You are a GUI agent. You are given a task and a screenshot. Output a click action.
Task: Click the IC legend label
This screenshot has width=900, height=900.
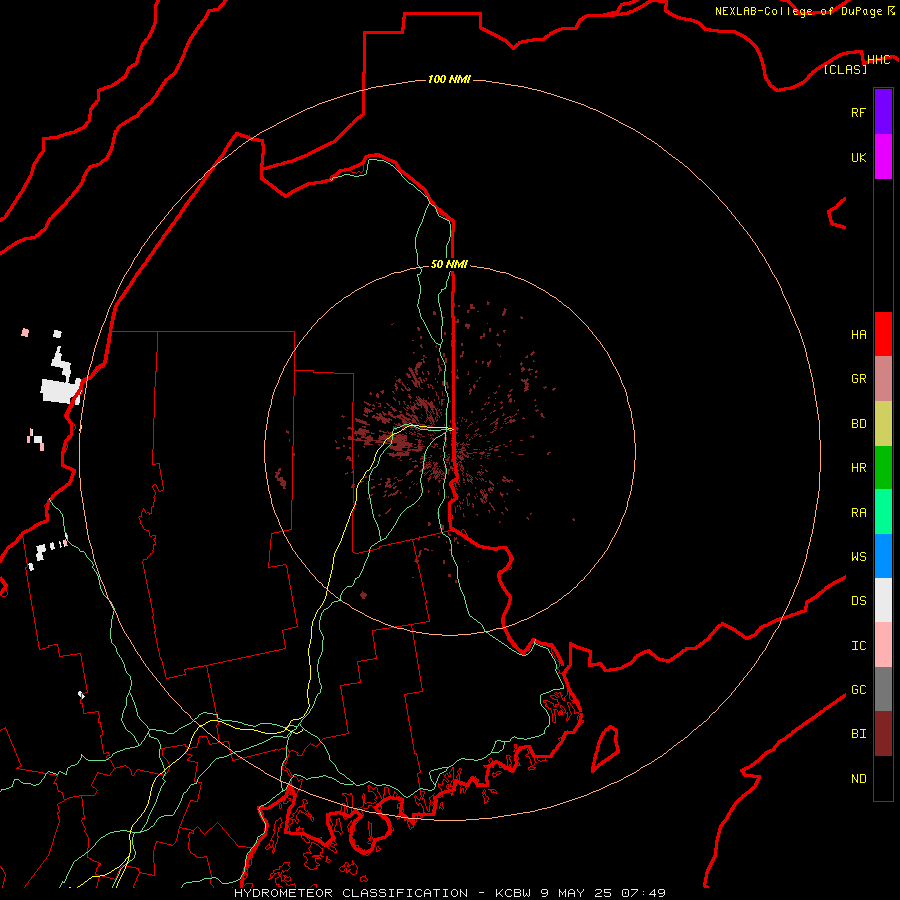858,646
